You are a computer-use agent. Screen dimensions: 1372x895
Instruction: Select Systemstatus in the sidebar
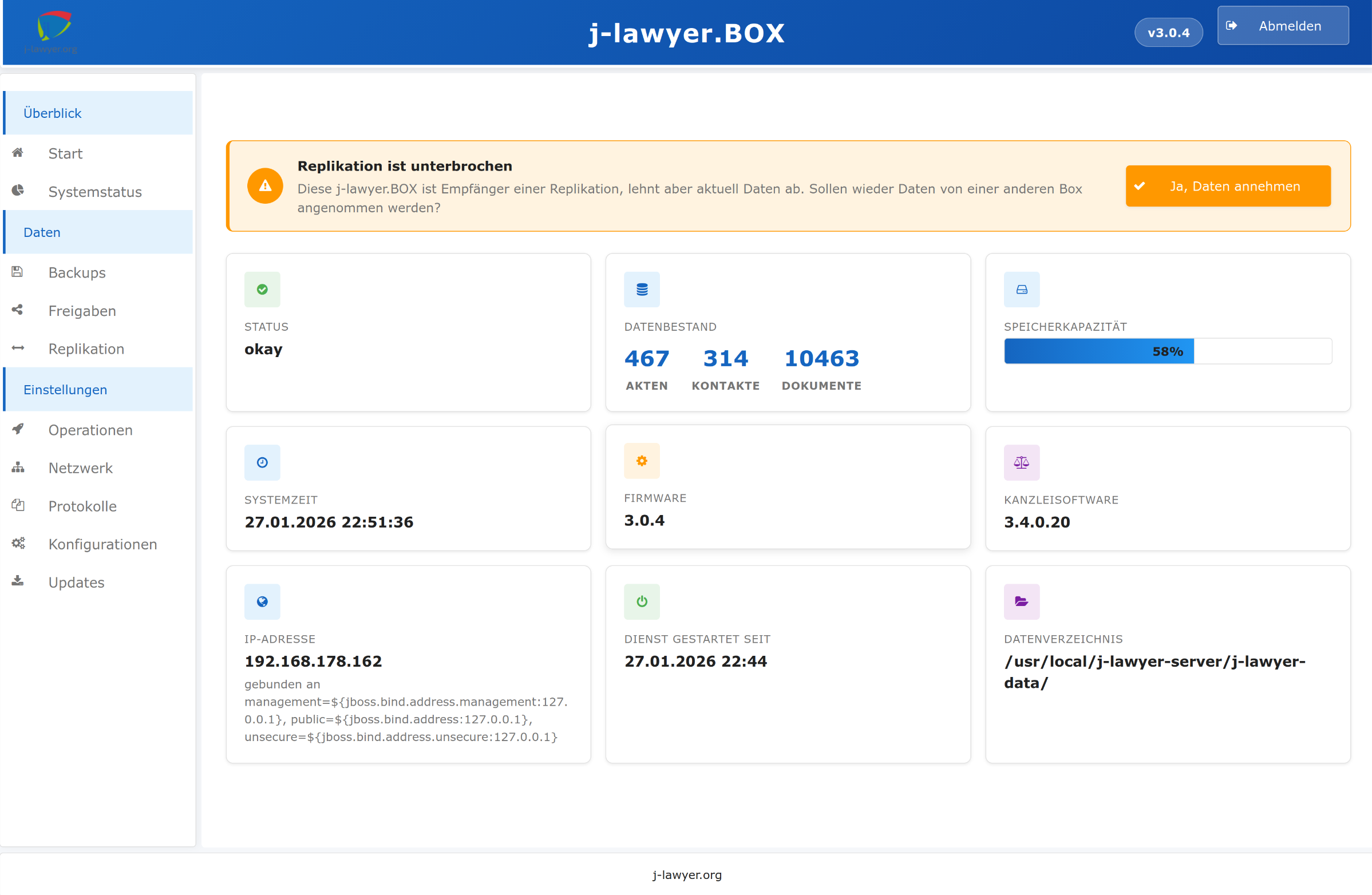click(x=94, y=192)
